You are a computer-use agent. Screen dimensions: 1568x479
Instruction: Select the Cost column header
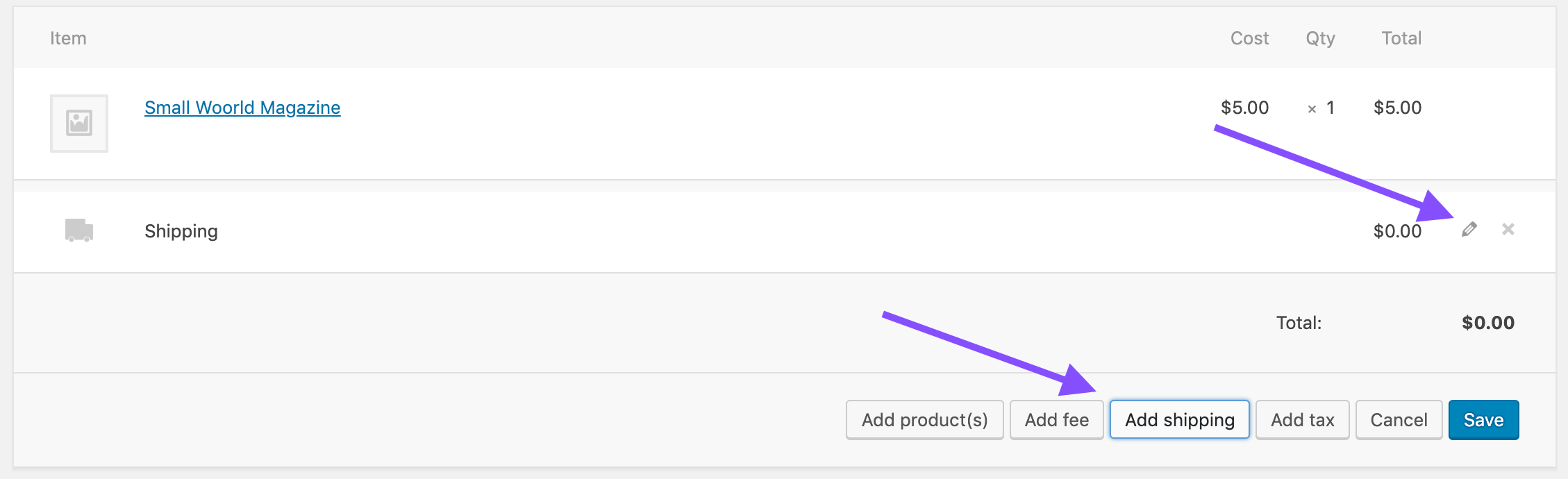pyautogui.click(x=1249, y=38)
